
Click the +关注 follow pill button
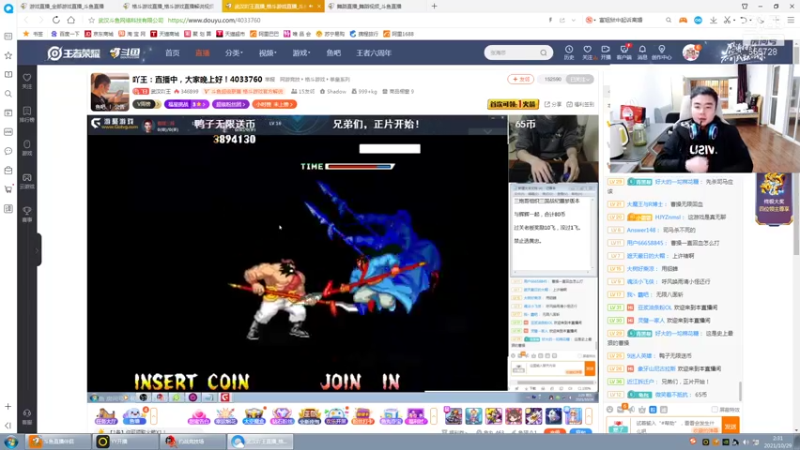tap(520, 79)
